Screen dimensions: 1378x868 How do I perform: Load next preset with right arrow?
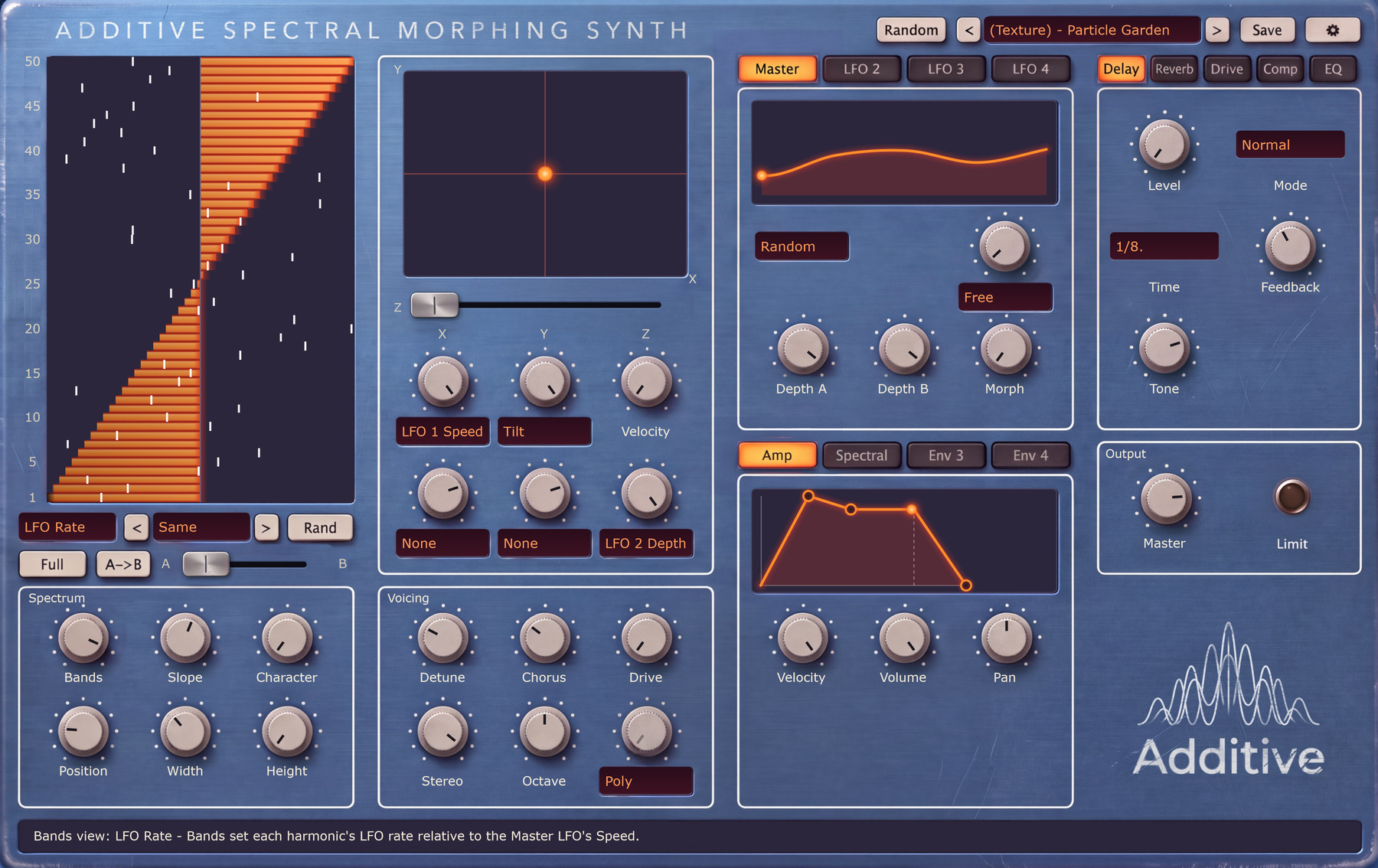[1216, 30]
